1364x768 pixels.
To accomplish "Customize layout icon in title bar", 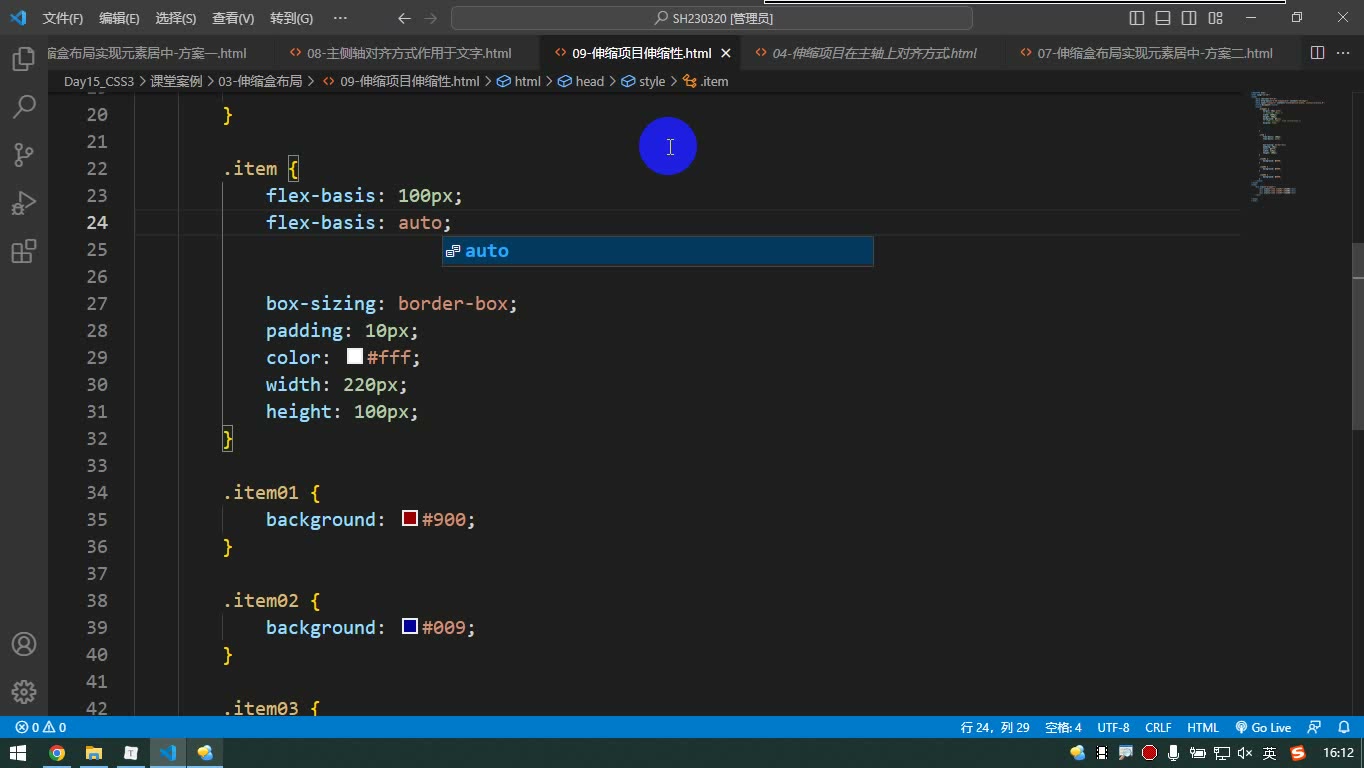I will [1215, 18].
